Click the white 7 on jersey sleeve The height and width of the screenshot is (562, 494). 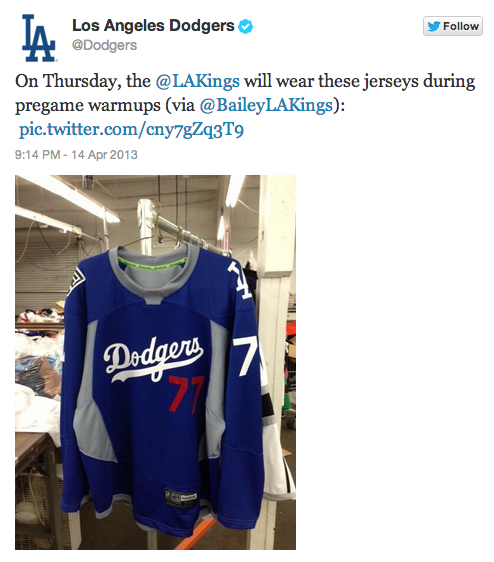(244, 356)
